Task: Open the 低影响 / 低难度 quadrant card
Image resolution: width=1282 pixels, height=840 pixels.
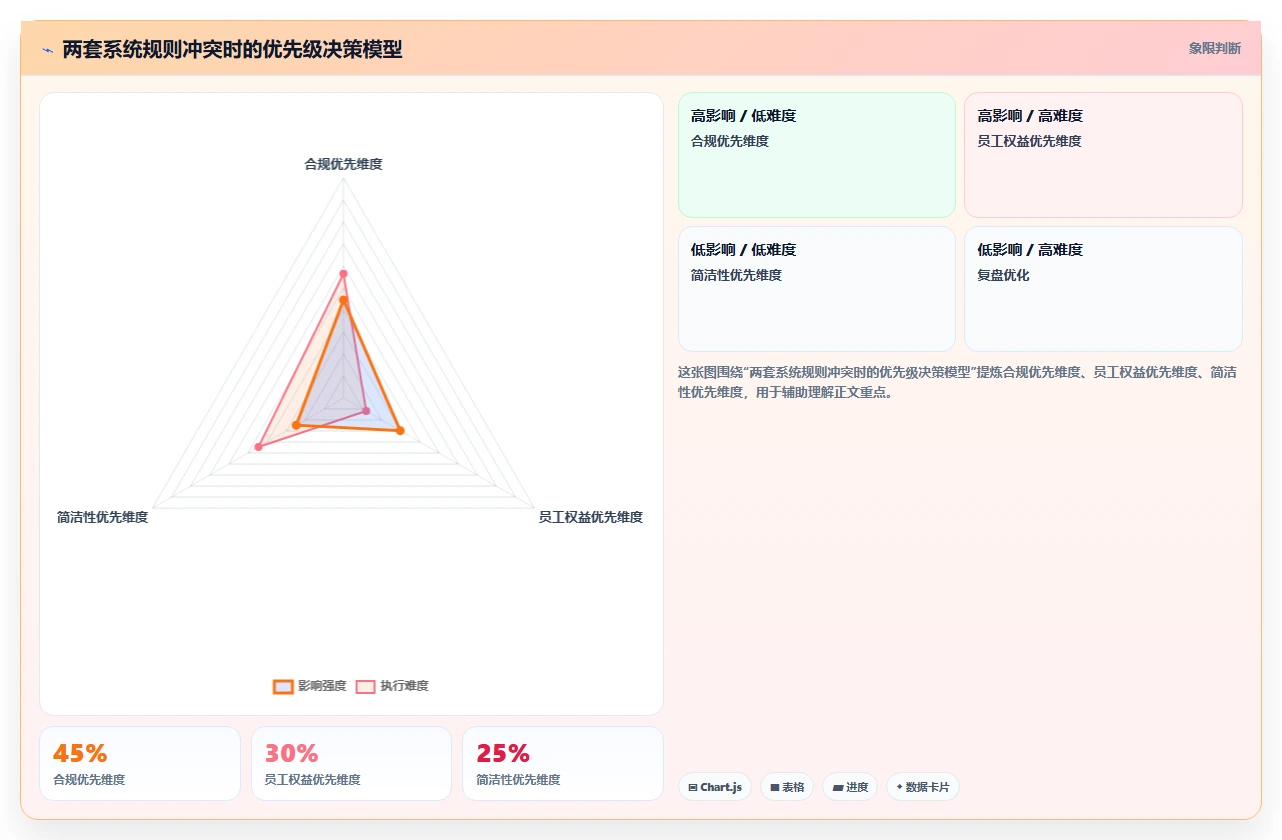Action: pos(817,289)
